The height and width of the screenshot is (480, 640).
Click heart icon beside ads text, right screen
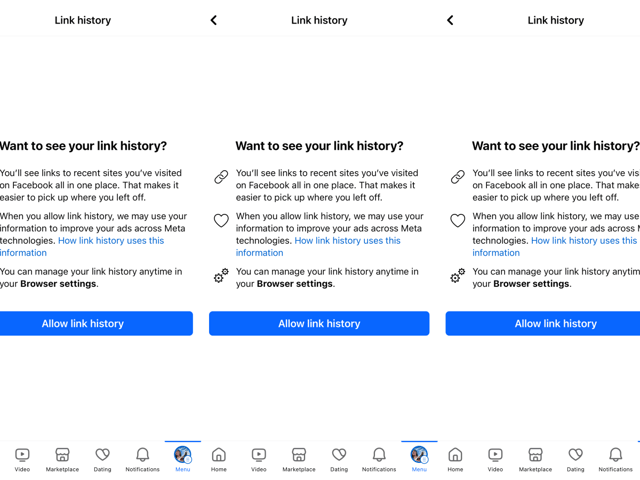click(x=458, y=220)
